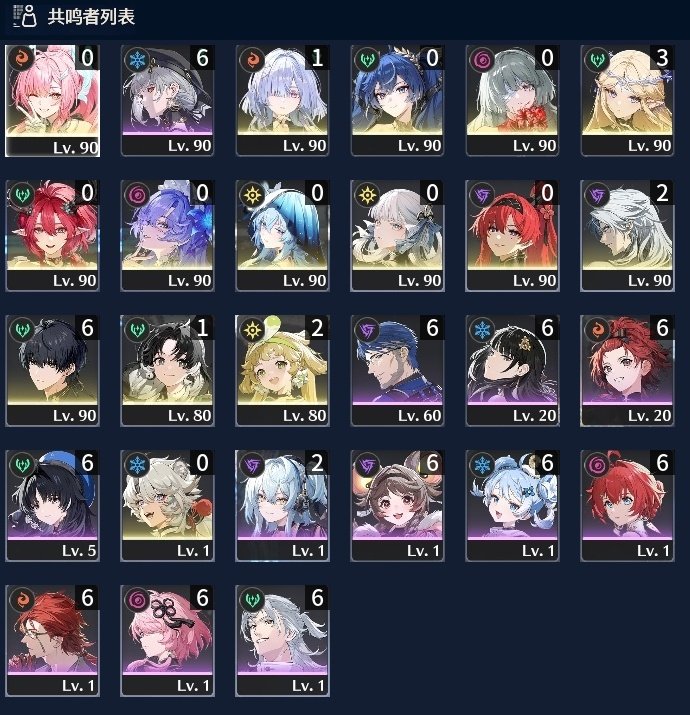690x715 pixels.
Task: Select the Lv. 80 black-haired resonator with chain 1
Action: pos(167,370)
